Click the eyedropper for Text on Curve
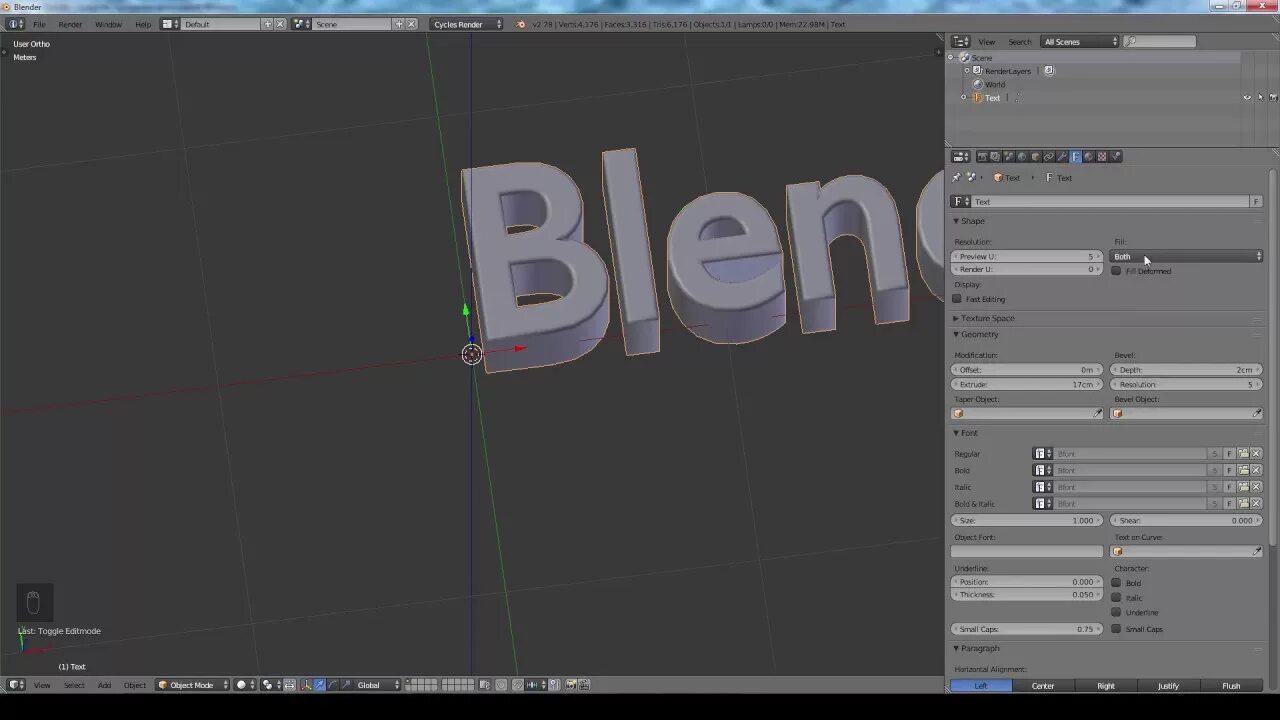Image resolution: width=1280 pixels, height=720 pixels. point(1257,552)
